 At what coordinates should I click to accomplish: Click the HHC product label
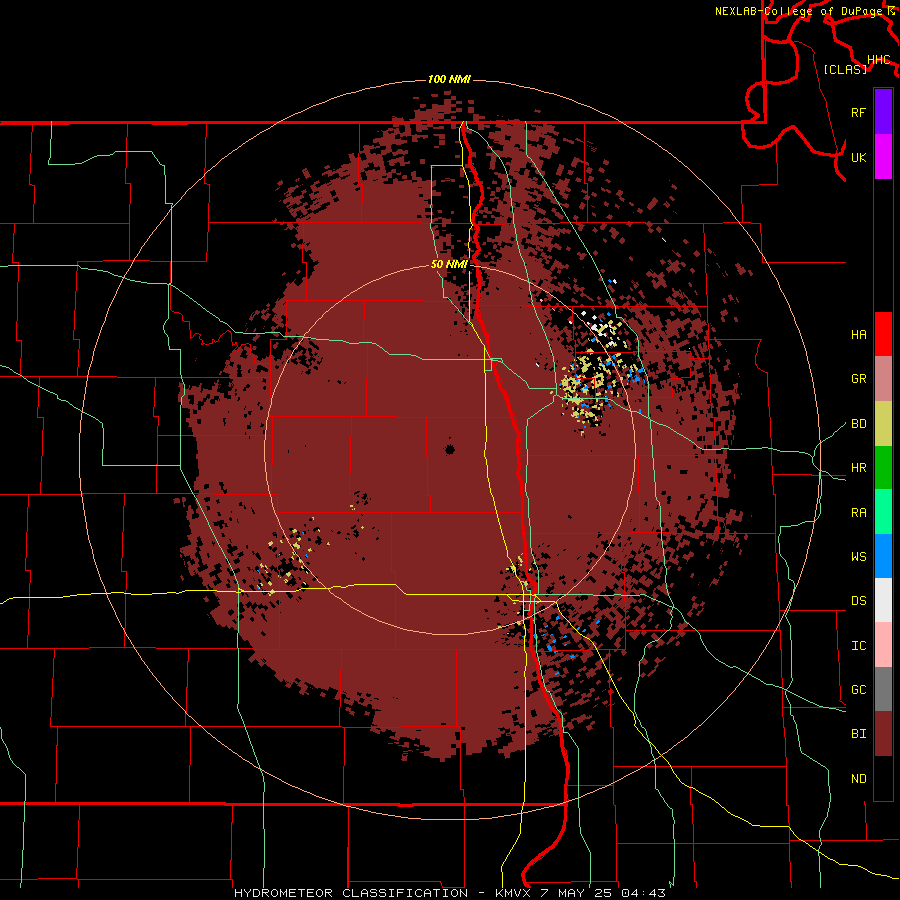coord(879,60)
